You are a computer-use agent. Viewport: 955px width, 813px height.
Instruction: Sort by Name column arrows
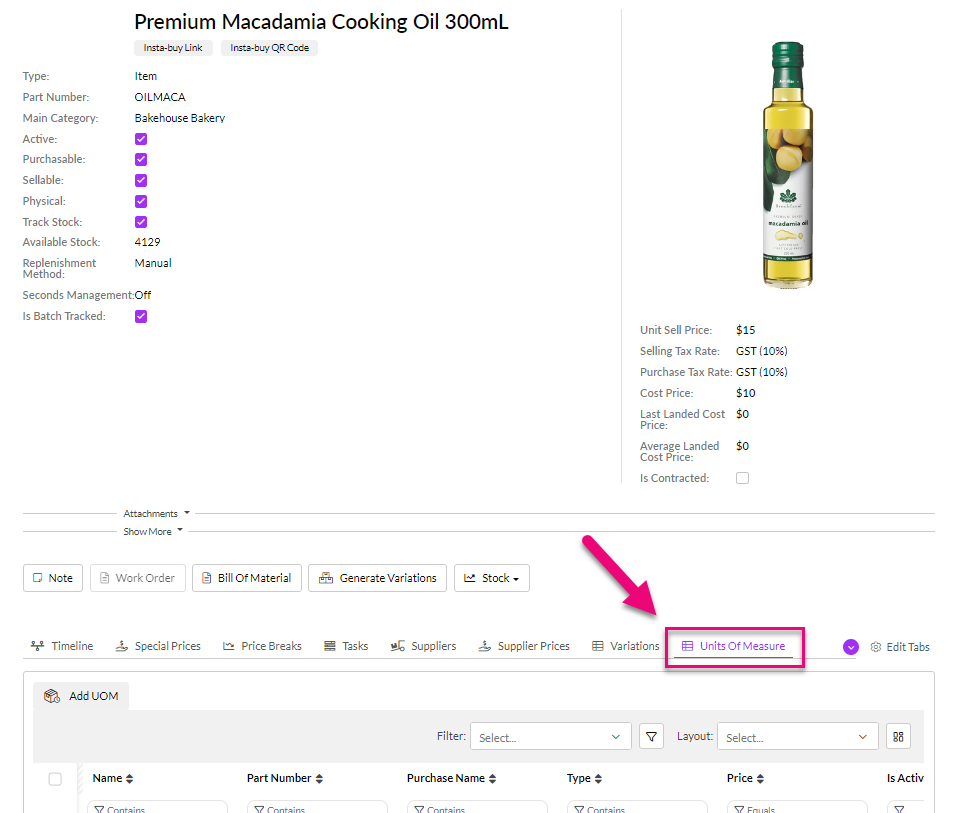pos(129,779)
